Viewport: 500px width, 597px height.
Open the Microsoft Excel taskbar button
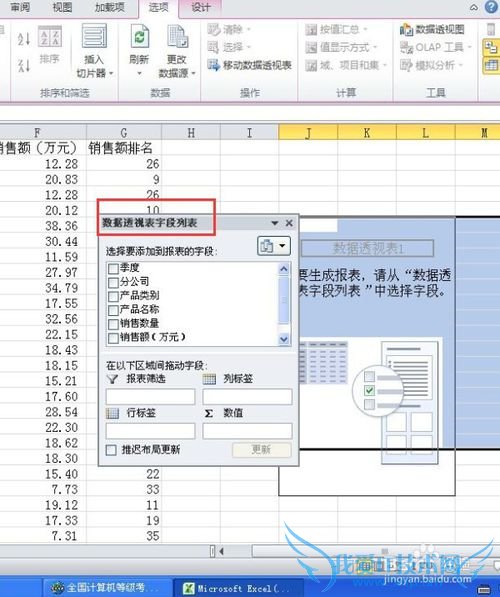[238, 588]
